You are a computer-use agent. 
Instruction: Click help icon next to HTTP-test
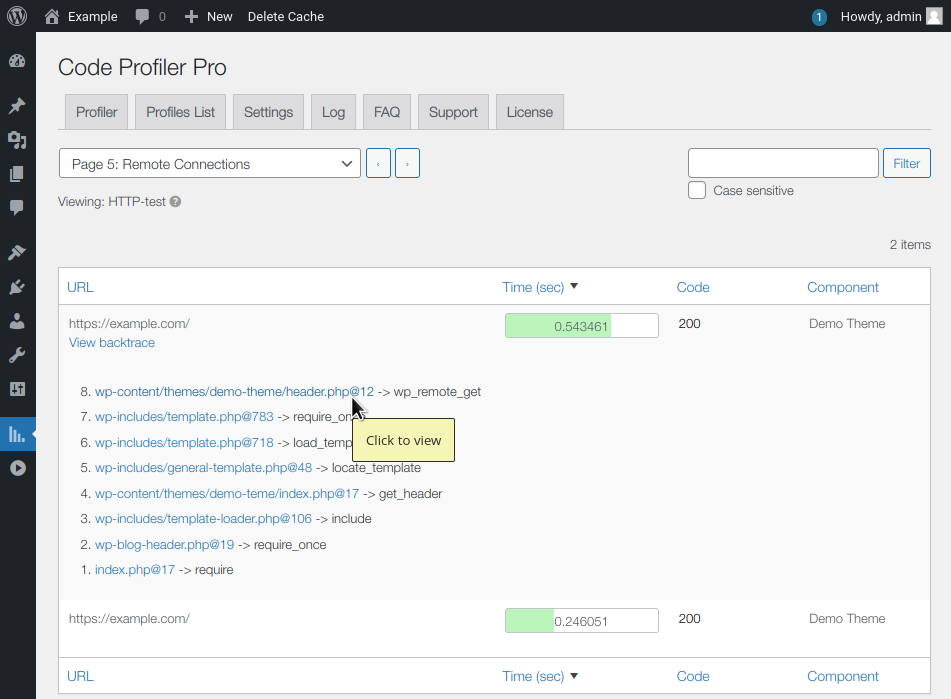(175, 202)
